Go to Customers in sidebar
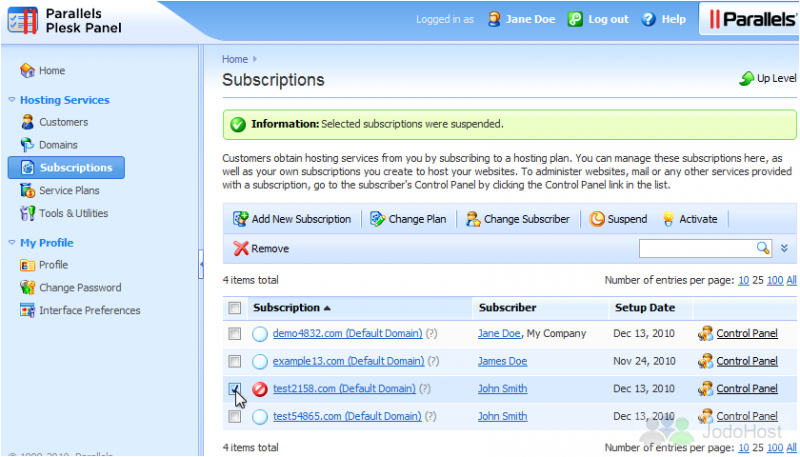This screenshot has height=457, width=800. point(64,122)
